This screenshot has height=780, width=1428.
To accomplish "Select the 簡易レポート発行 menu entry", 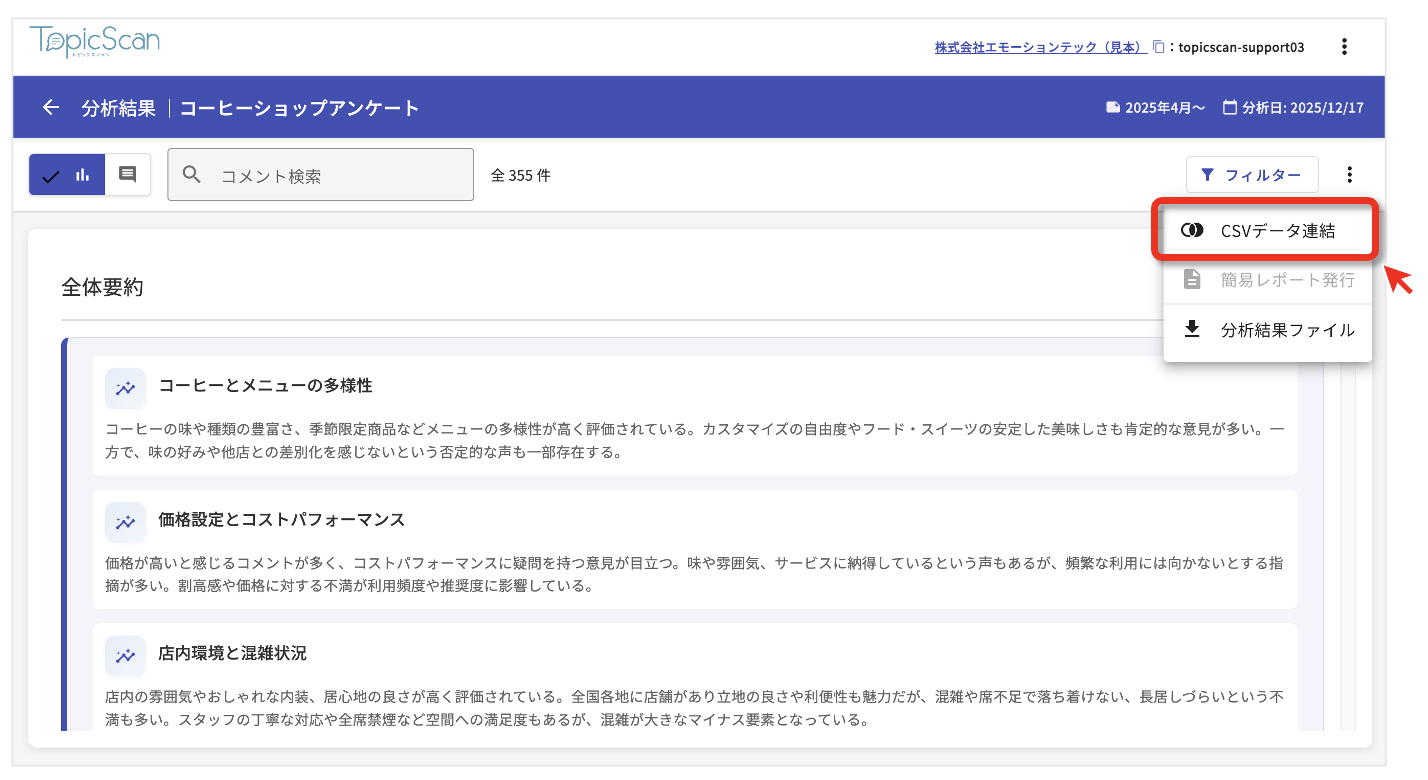I will [x=1268, y=280].
